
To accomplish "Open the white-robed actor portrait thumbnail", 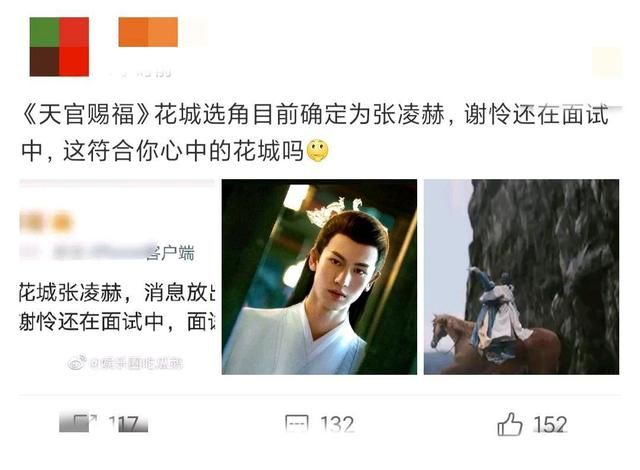I will [319, 277].
